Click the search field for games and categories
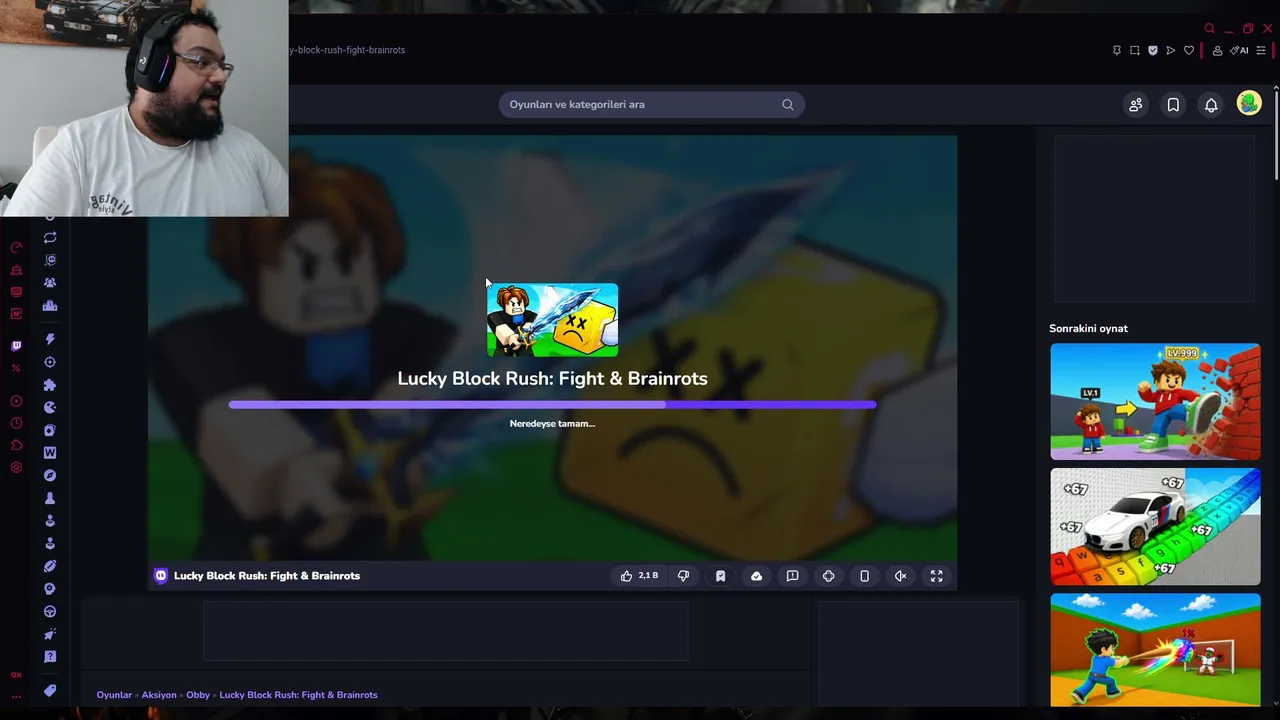 tap(652, 104)
